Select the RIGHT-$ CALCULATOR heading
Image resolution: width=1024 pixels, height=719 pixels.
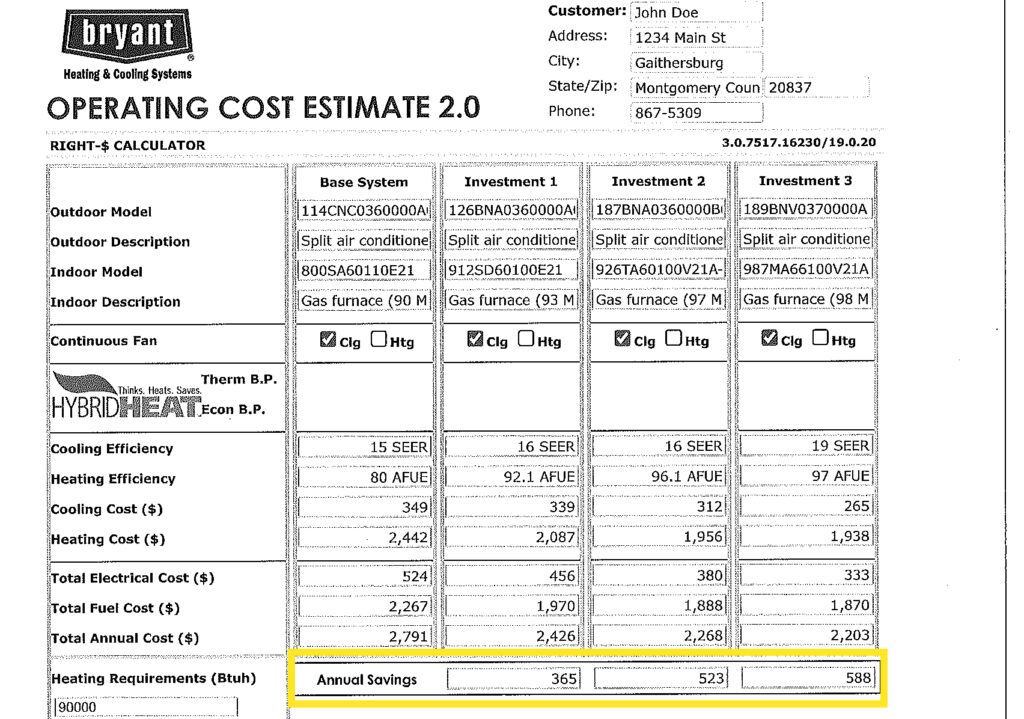(x=127, y=146)
